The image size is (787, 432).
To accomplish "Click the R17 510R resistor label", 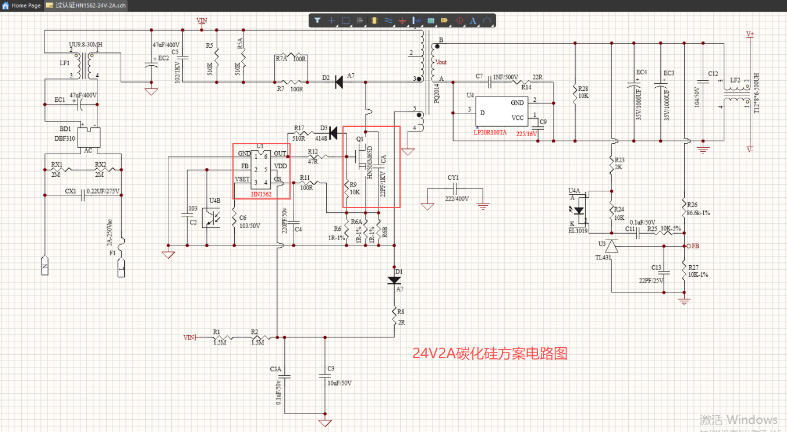I will point(299,133).
